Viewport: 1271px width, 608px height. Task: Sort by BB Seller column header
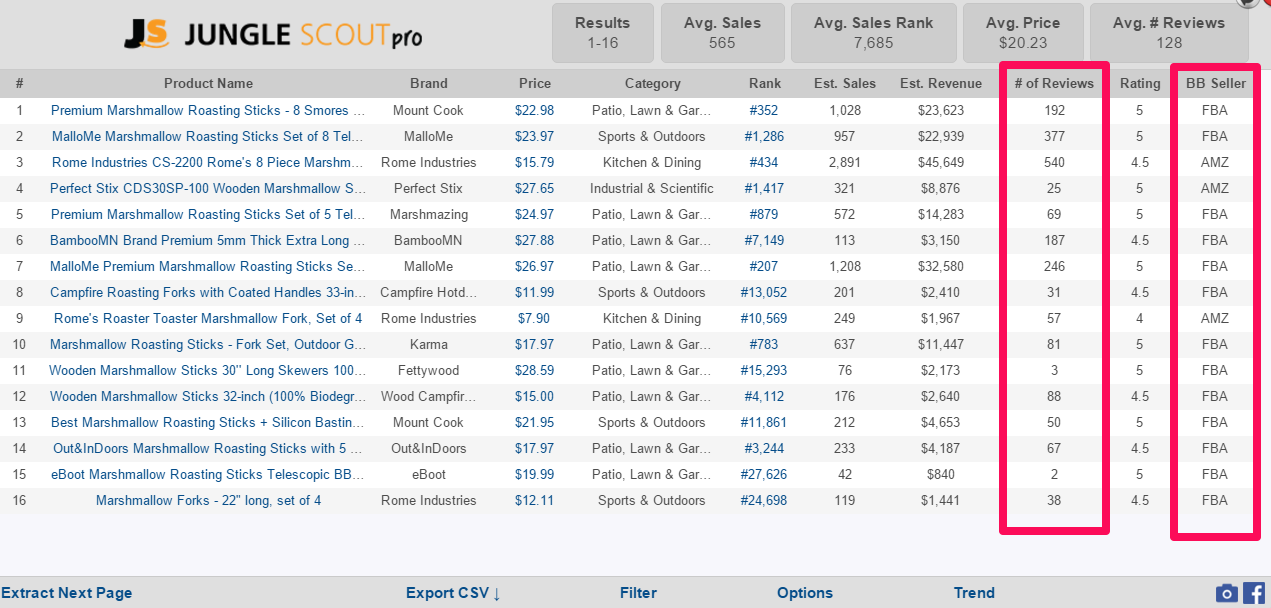(1216, 84)
